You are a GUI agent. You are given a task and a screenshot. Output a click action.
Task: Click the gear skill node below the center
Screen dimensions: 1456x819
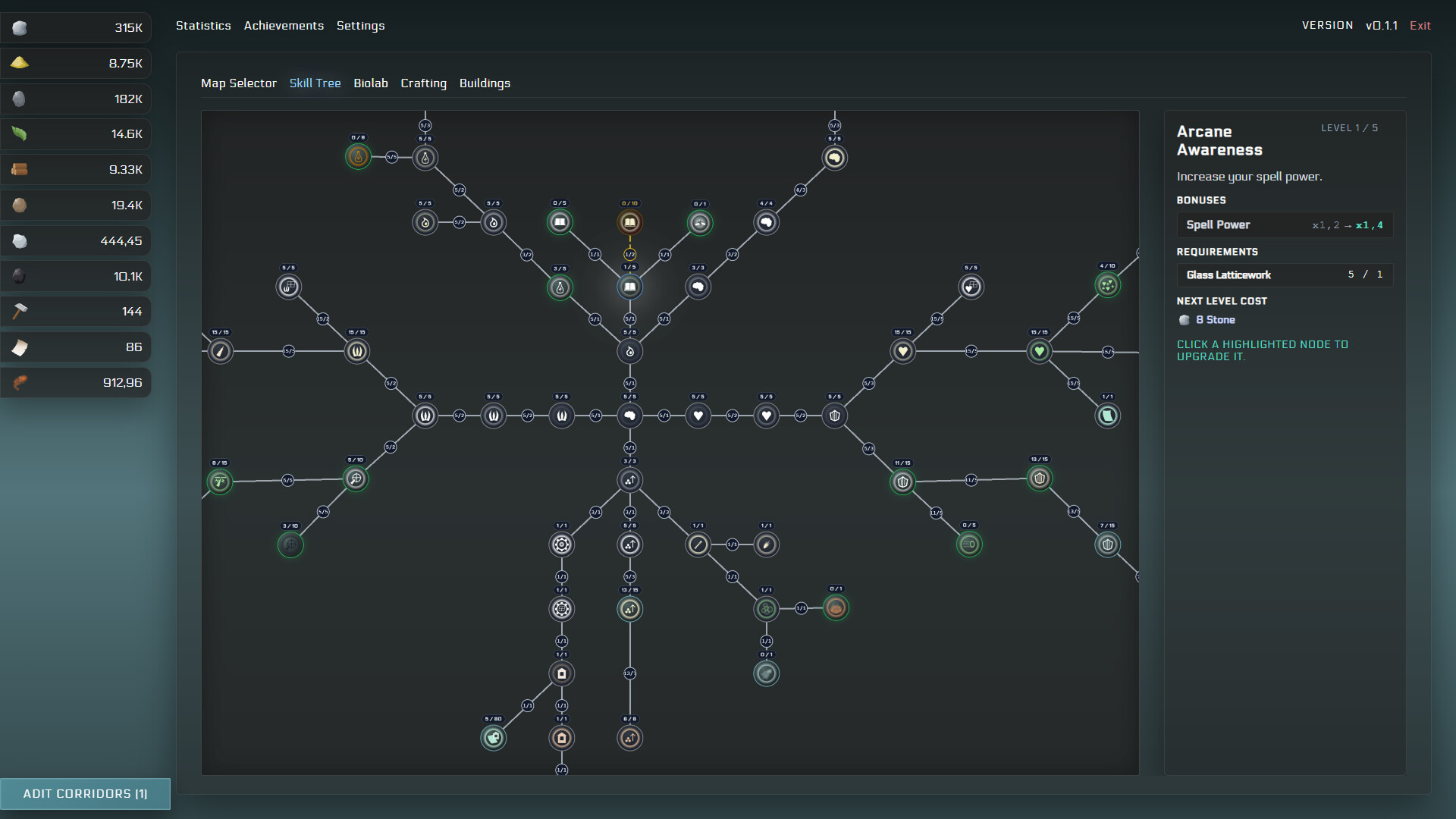[x=561, y=544]
